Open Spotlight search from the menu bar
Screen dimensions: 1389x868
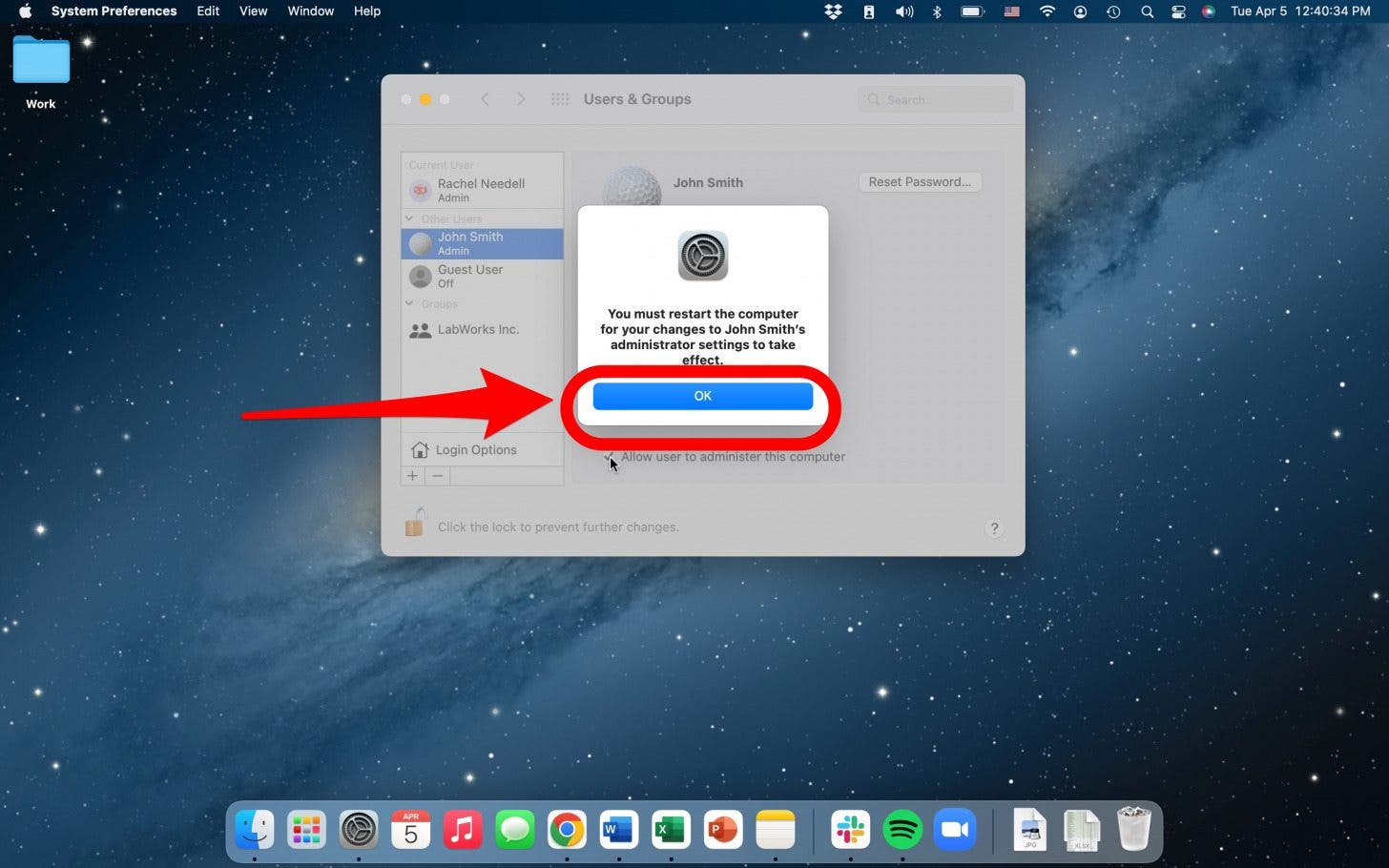(1146, 11)
